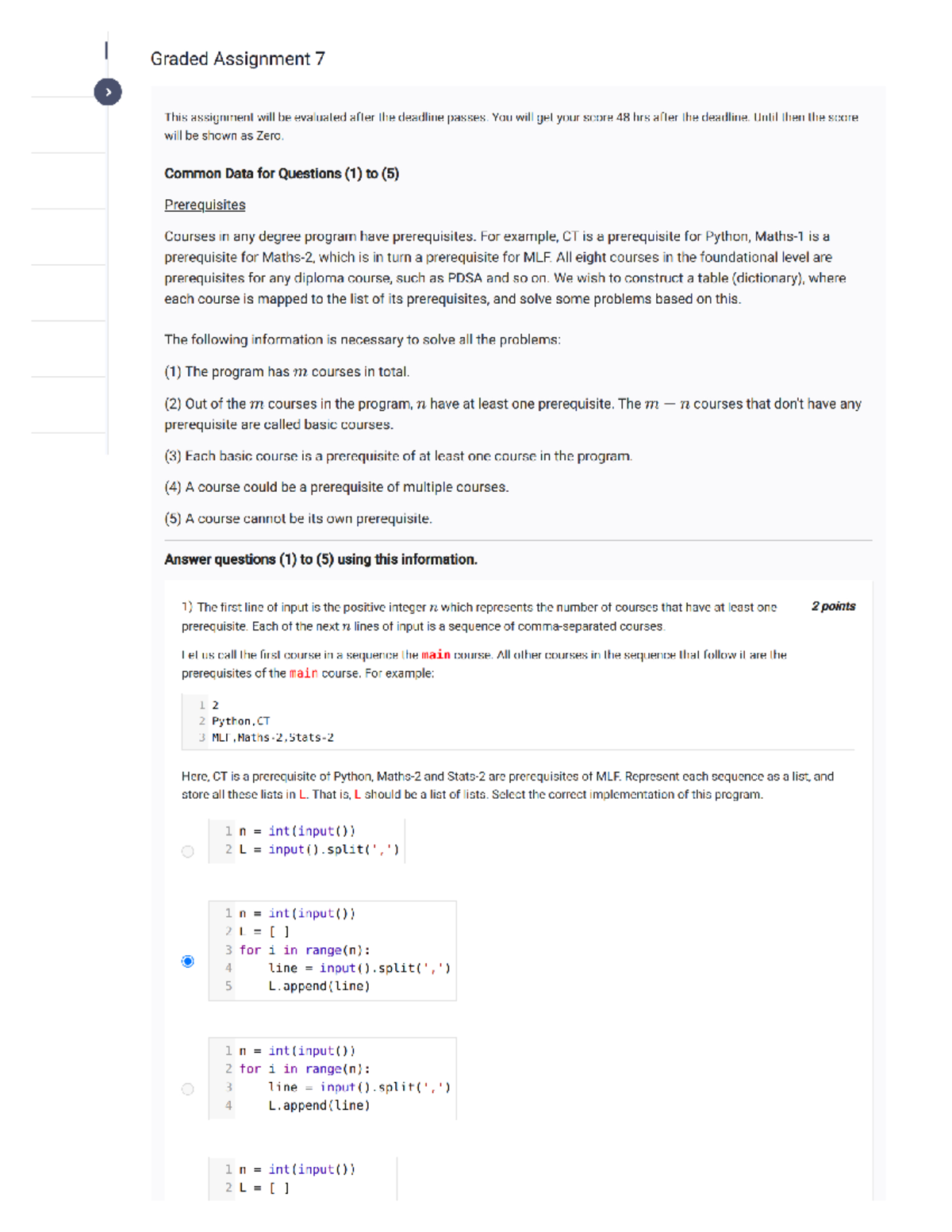
Task: Click the Graded Assignment 7 title
Action: click(x=237, y=59)
